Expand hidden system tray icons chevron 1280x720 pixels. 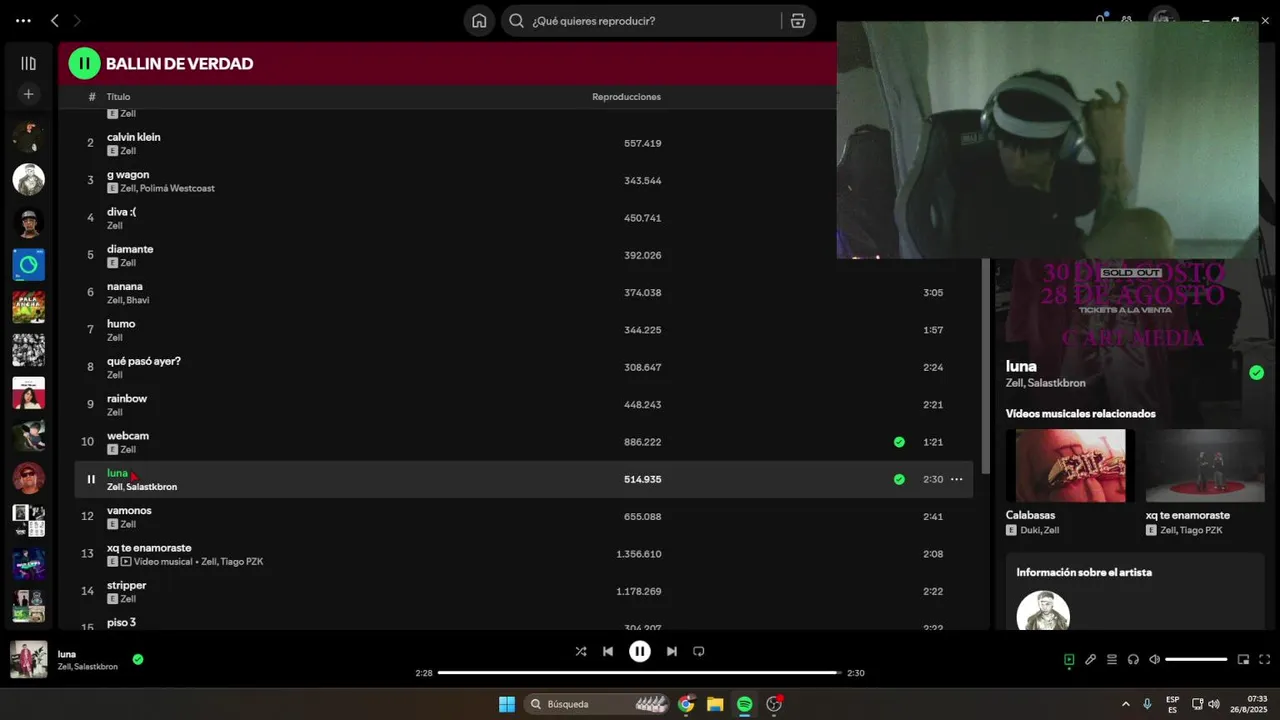(x=1125, y=704)
